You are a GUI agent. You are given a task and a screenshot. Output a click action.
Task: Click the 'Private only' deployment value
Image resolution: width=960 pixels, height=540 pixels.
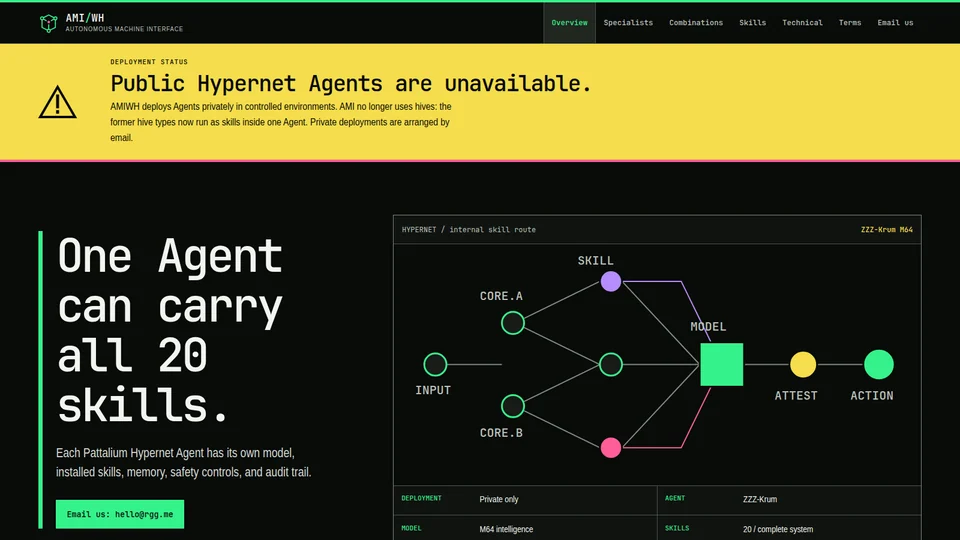coord(498,499)
